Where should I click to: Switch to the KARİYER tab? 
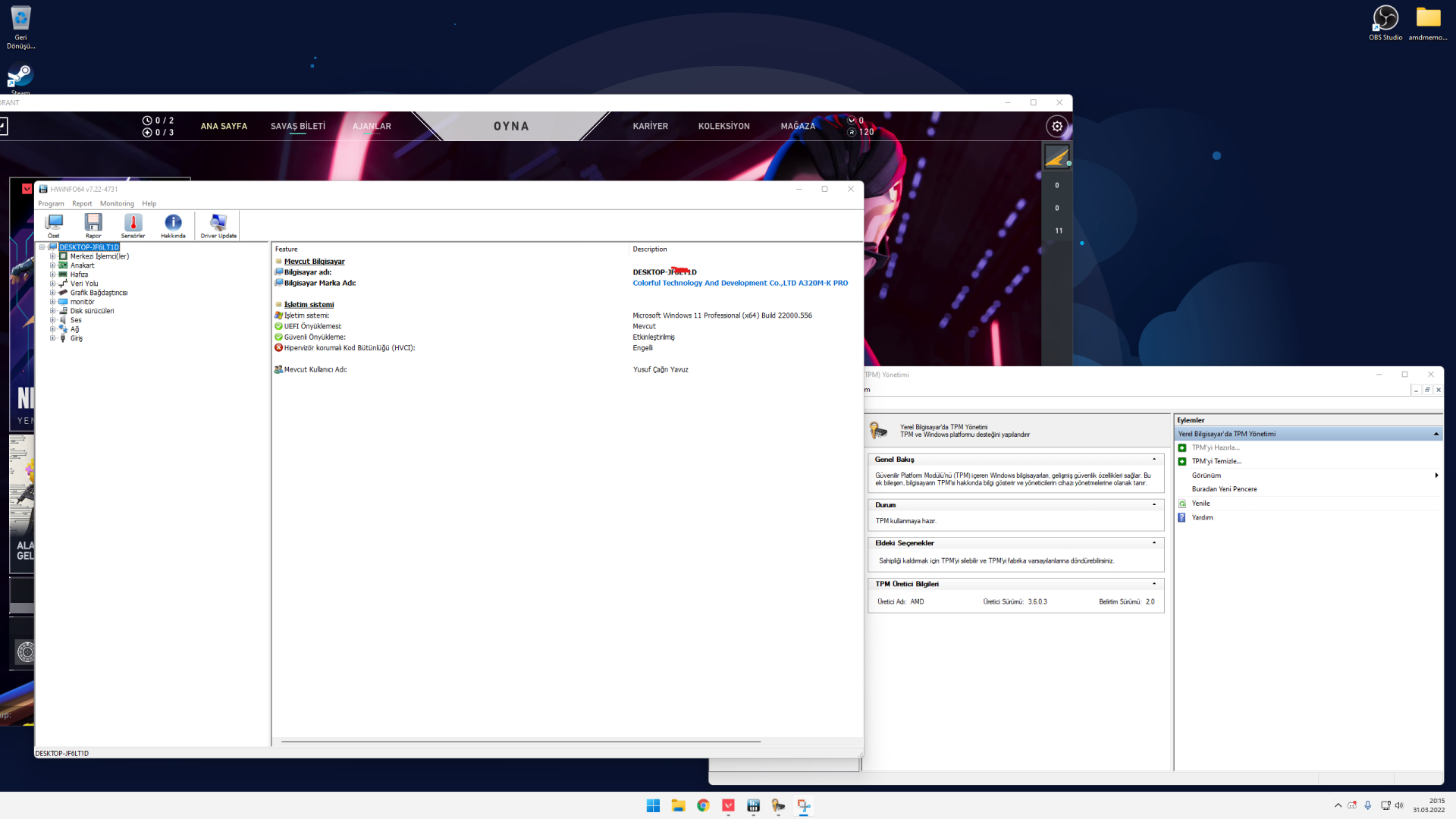click(650, 127)
